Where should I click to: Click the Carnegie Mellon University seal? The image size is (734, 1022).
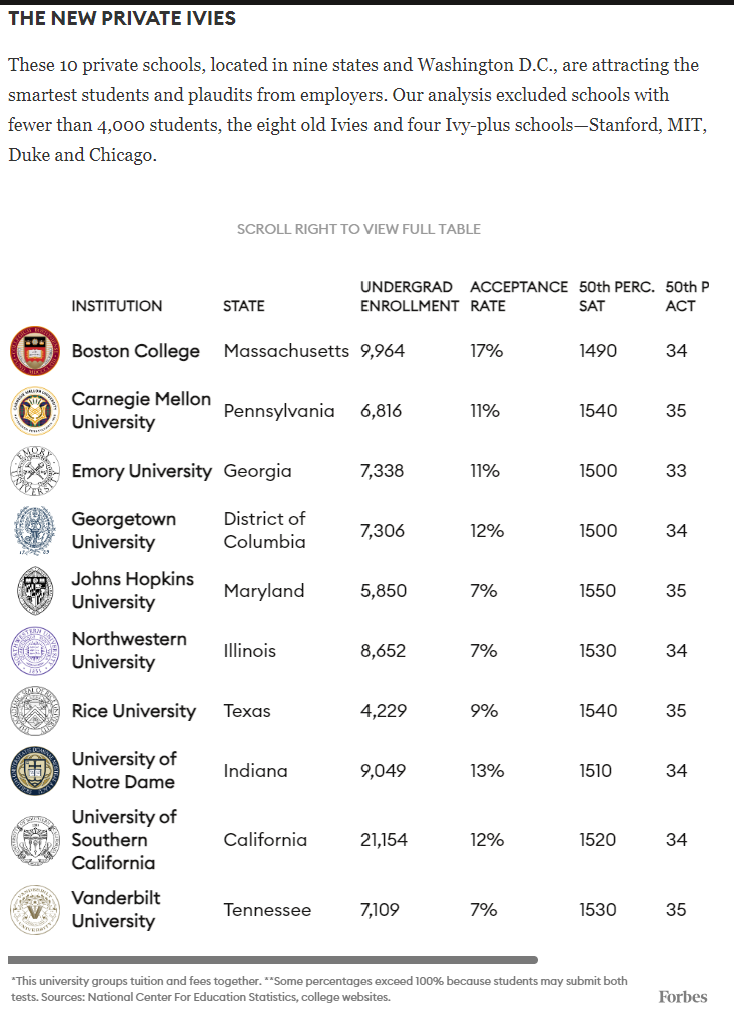pos(35,411)
